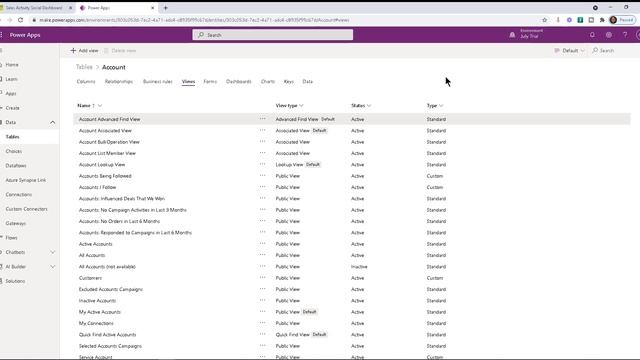
Task: Open more options for Inactive Accounts row
Action: click(262, 300)
